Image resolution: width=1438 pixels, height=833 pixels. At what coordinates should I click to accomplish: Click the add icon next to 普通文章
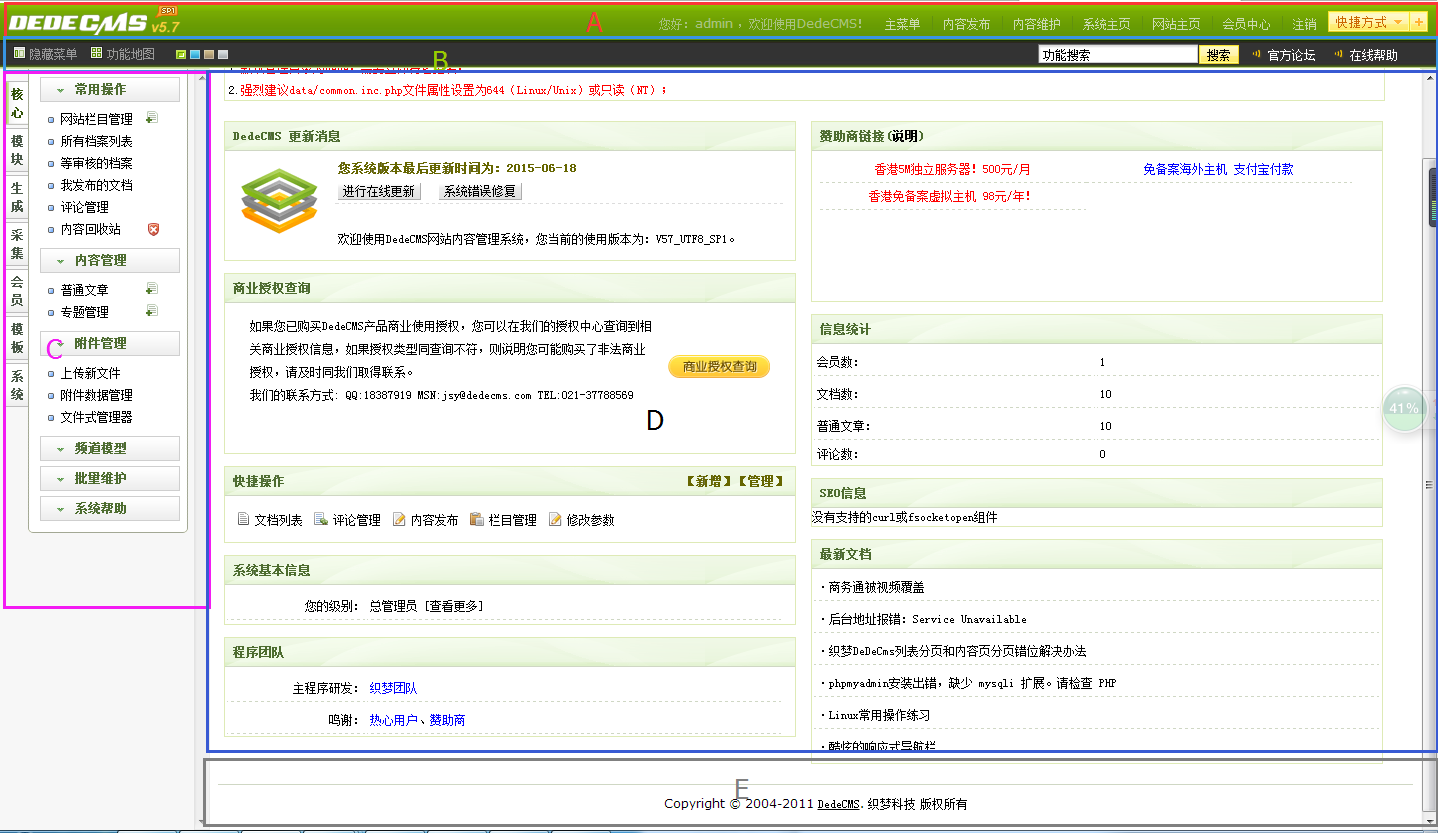151,288
